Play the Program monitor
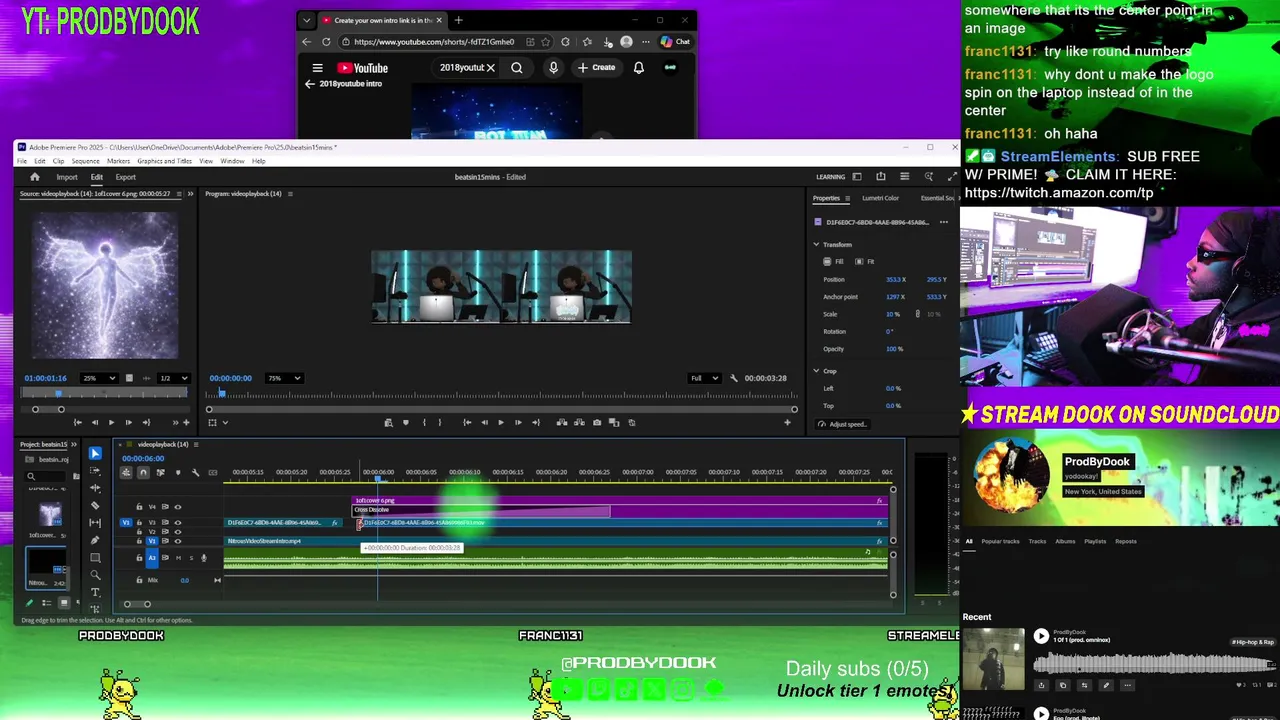Screen dimensions: 1280x720 pos(501,422)
